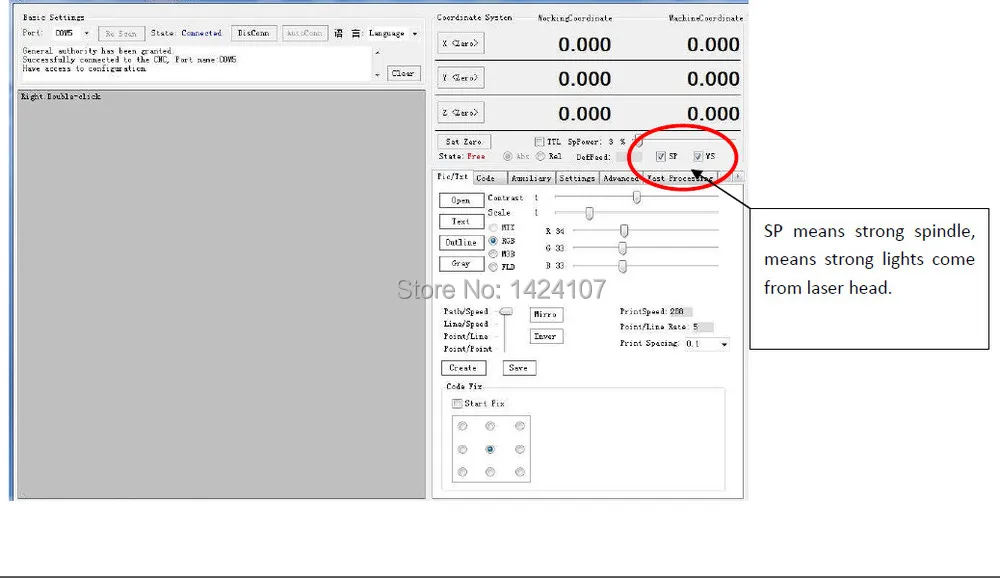1000x578 pixels.
Task: Select the Abs radio button
Action: click(x=508, y=156)
